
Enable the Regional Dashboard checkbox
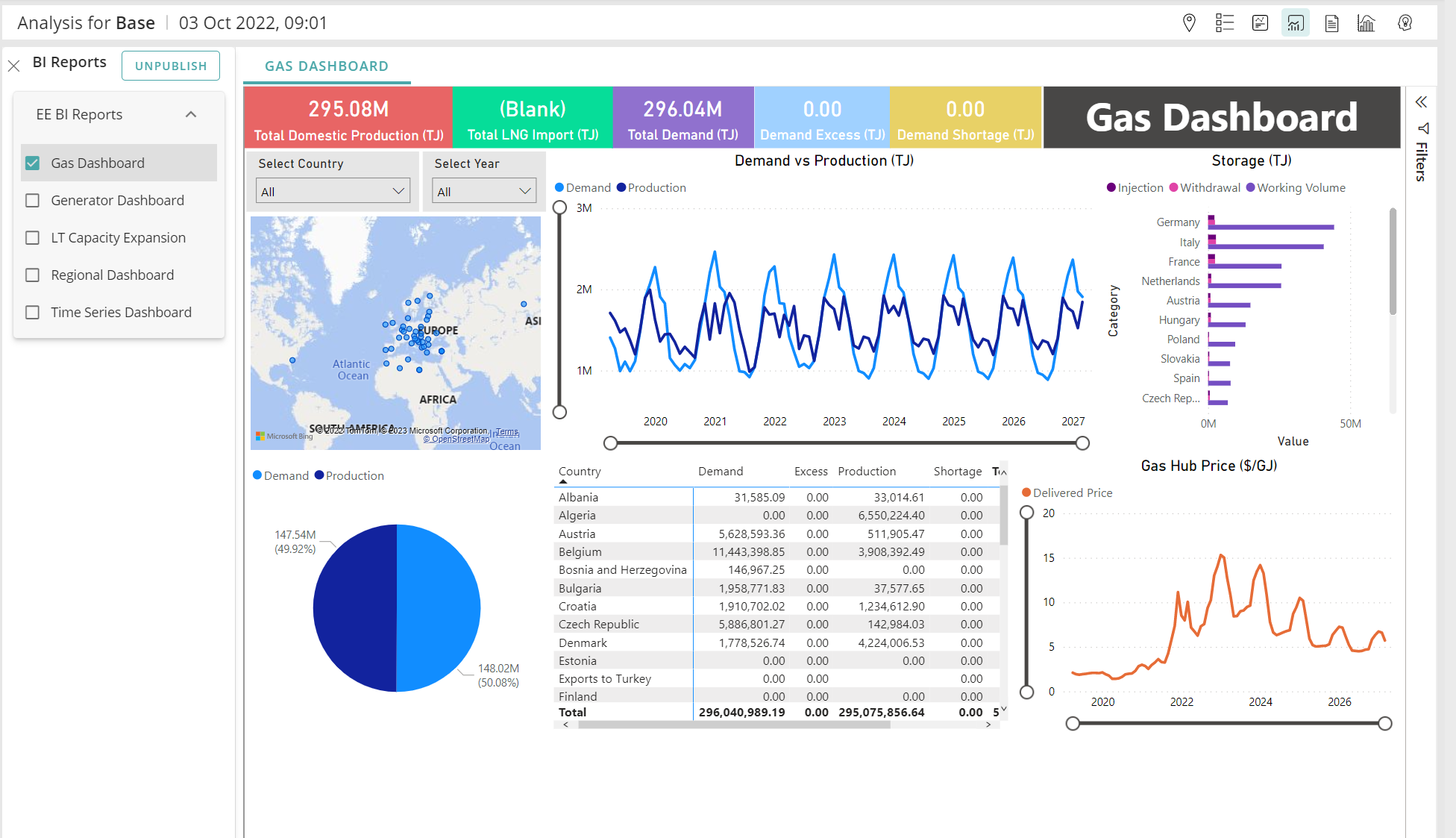(x=31, y=274)
